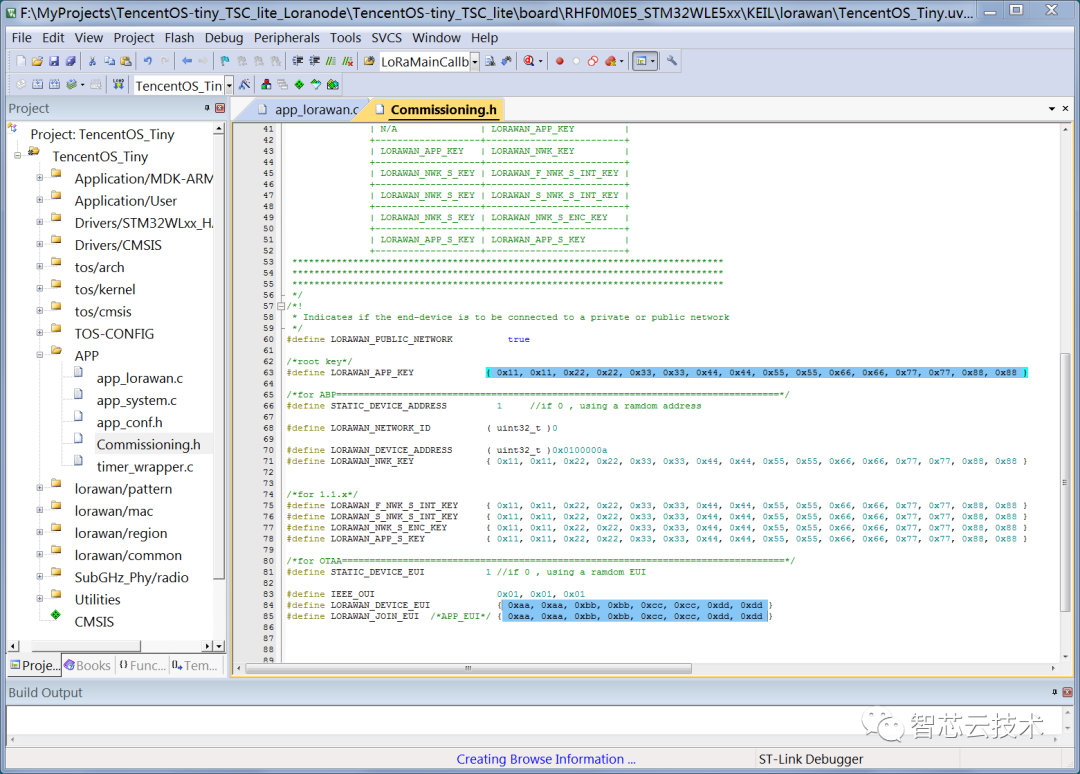Open the File menu
The width and height of the screenshot is (1080, 774).
click(21, 38)
